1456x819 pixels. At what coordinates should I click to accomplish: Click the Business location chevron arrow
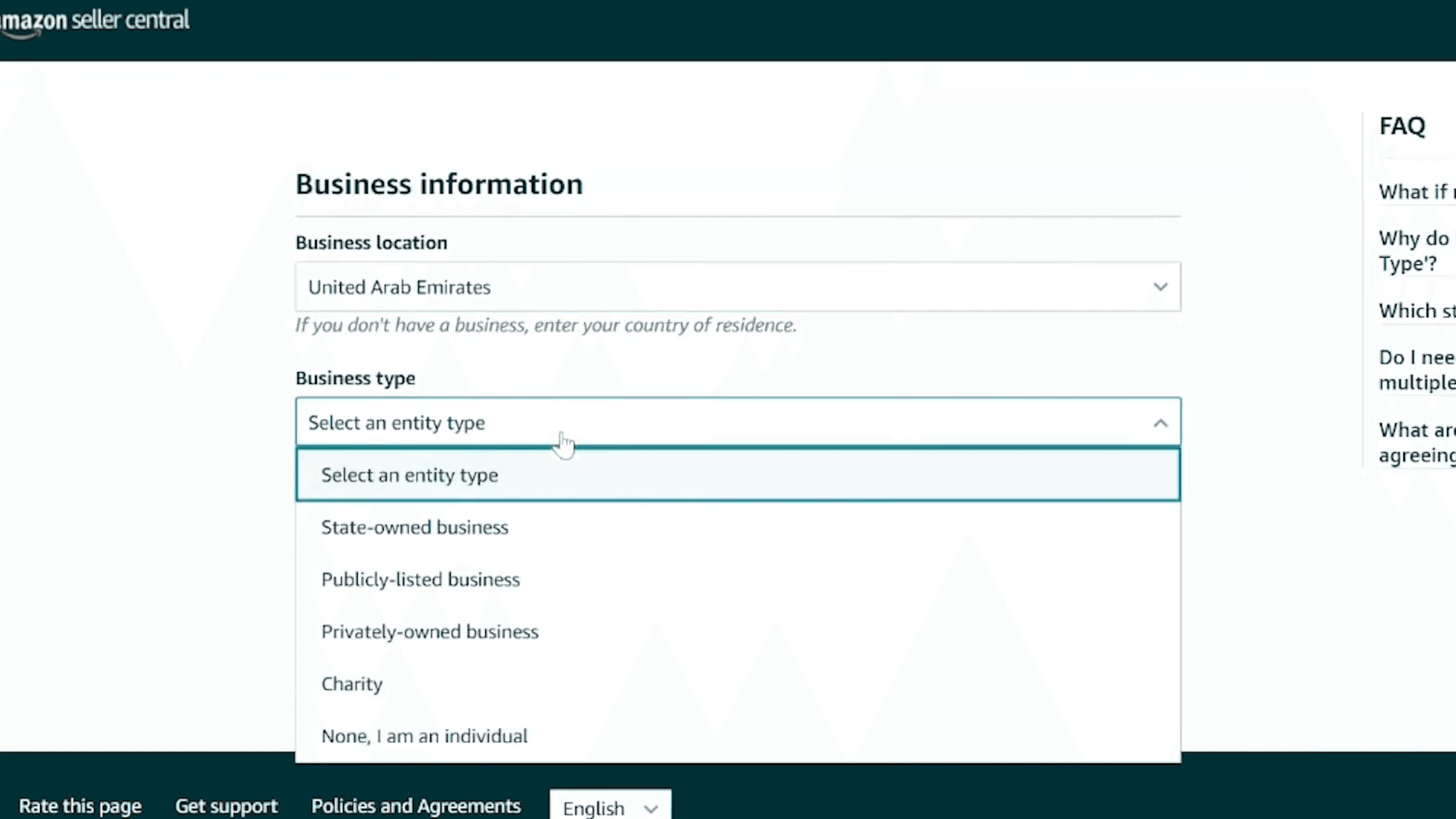tap(1160, 287)
